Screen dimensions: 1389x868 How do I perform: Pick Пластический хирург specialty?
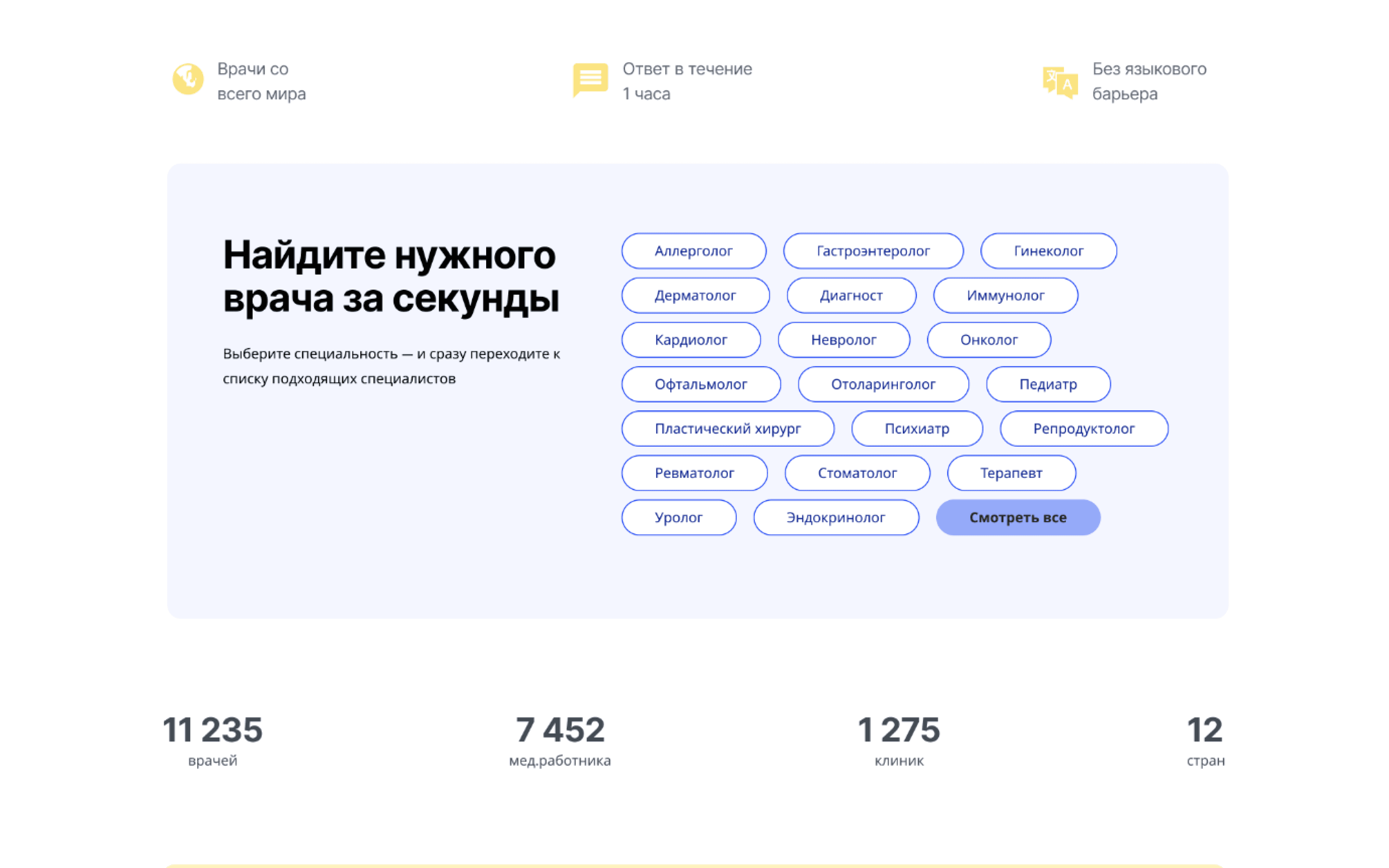pyautogui.click(x=727, y=428)
